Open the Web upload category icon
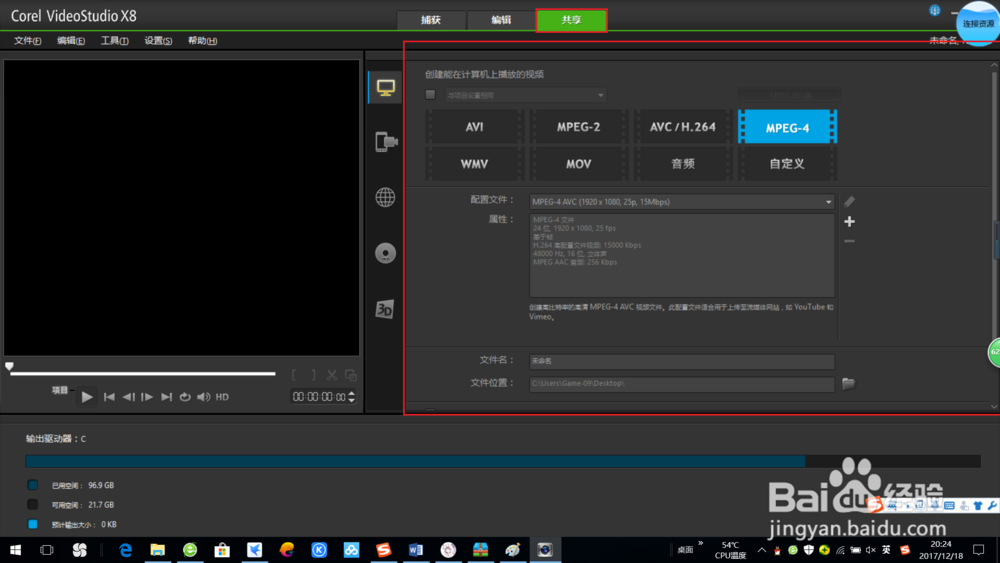This screenshot has width=1000, height=563. [385, 197]
